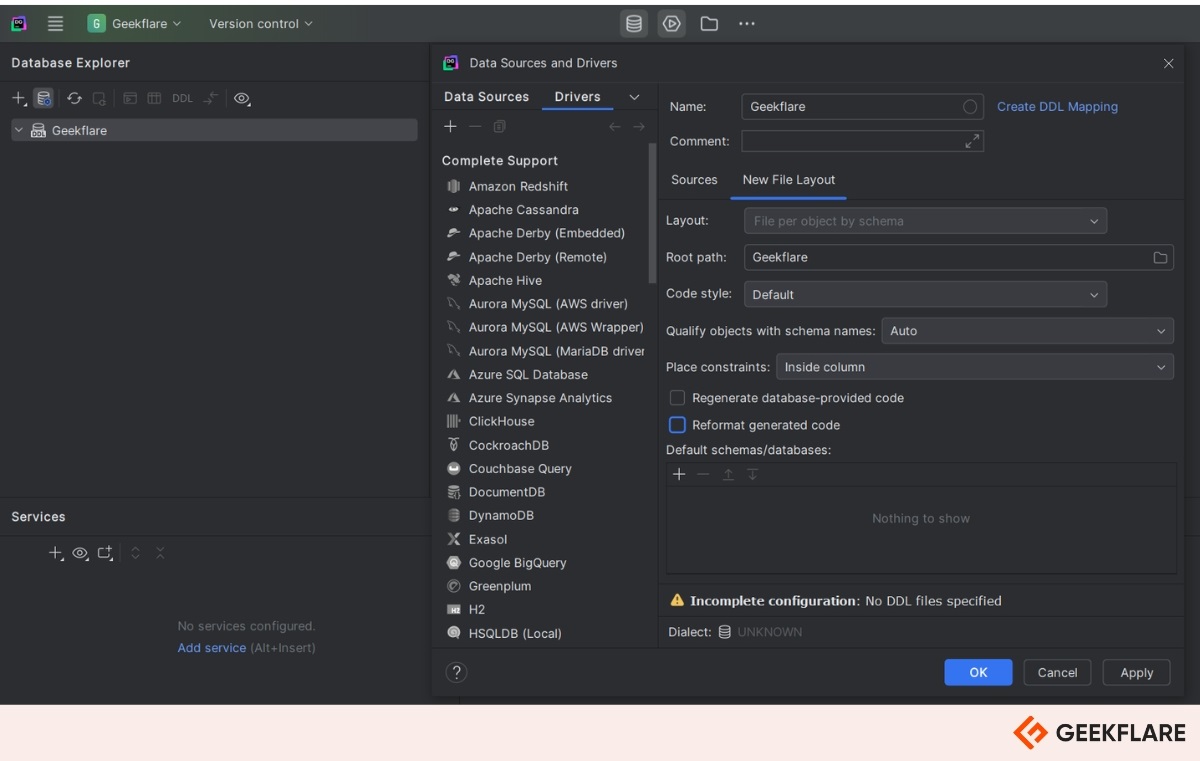Switch to the Drivers tab

coord(578,97)
